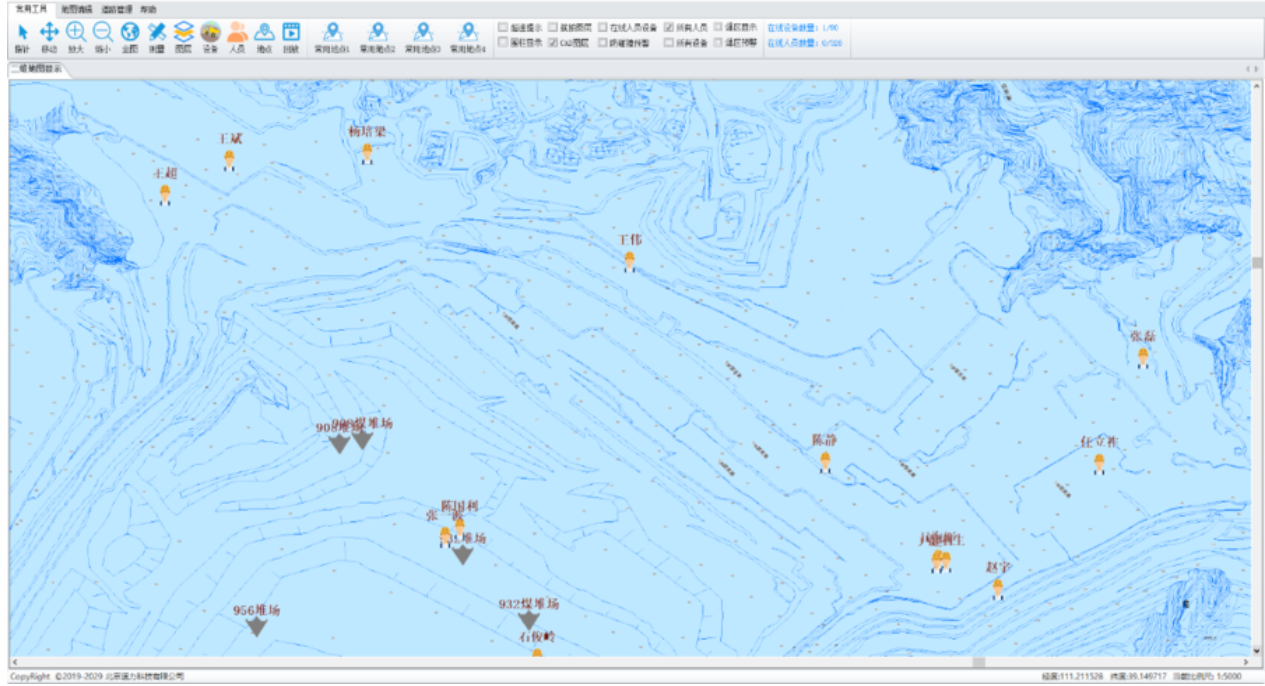The height and width of the screenshot is (686, 1265).
Task: Select worker marker 王超 on map
Action: 165,194
